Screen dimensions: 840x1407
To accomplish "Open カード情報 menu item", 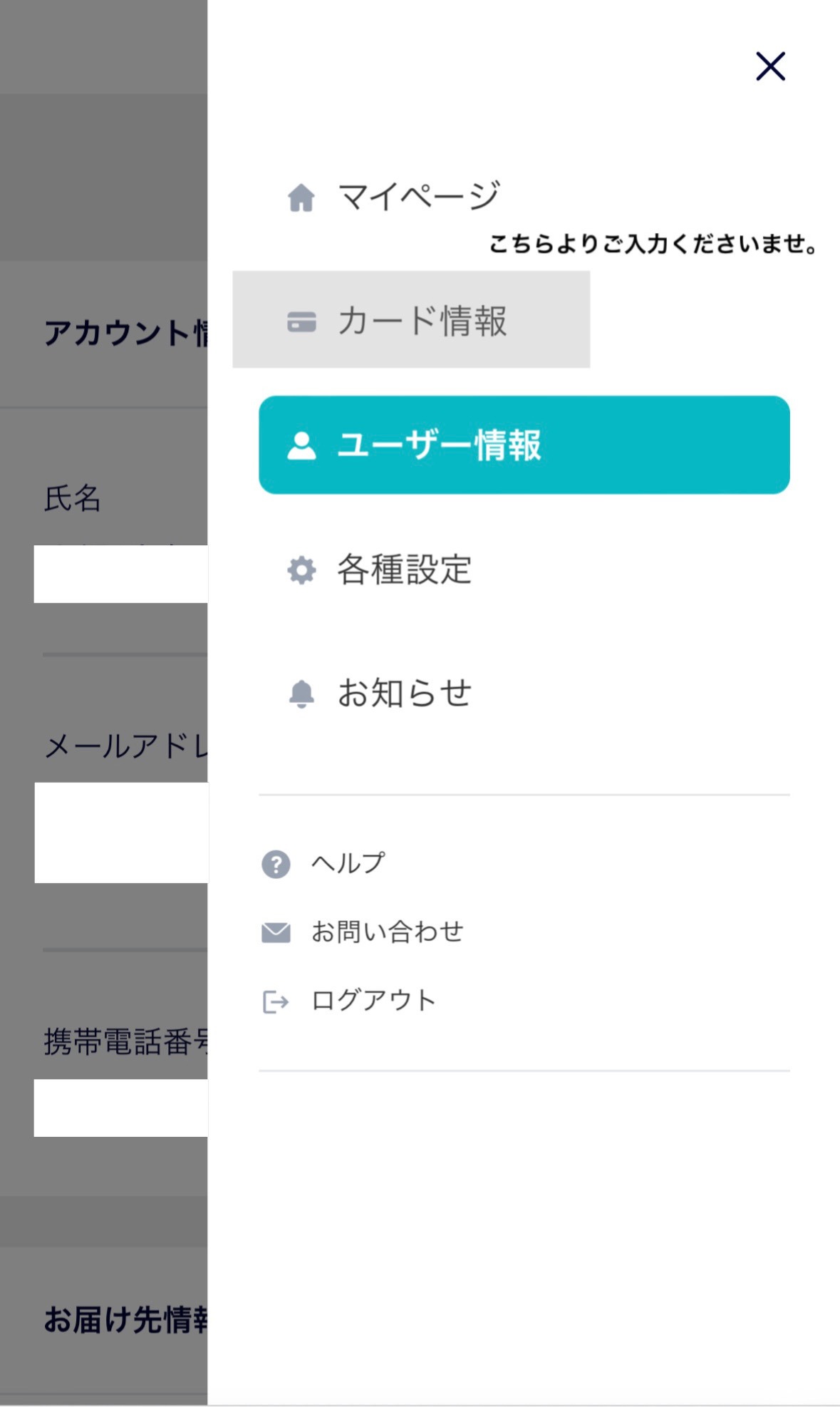I will 411,320.
